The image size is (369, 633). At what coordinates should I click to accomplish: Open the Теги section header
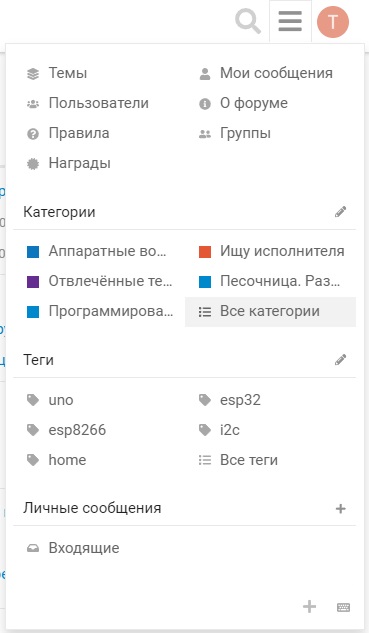pyautogui.click(x=38, y=360)
